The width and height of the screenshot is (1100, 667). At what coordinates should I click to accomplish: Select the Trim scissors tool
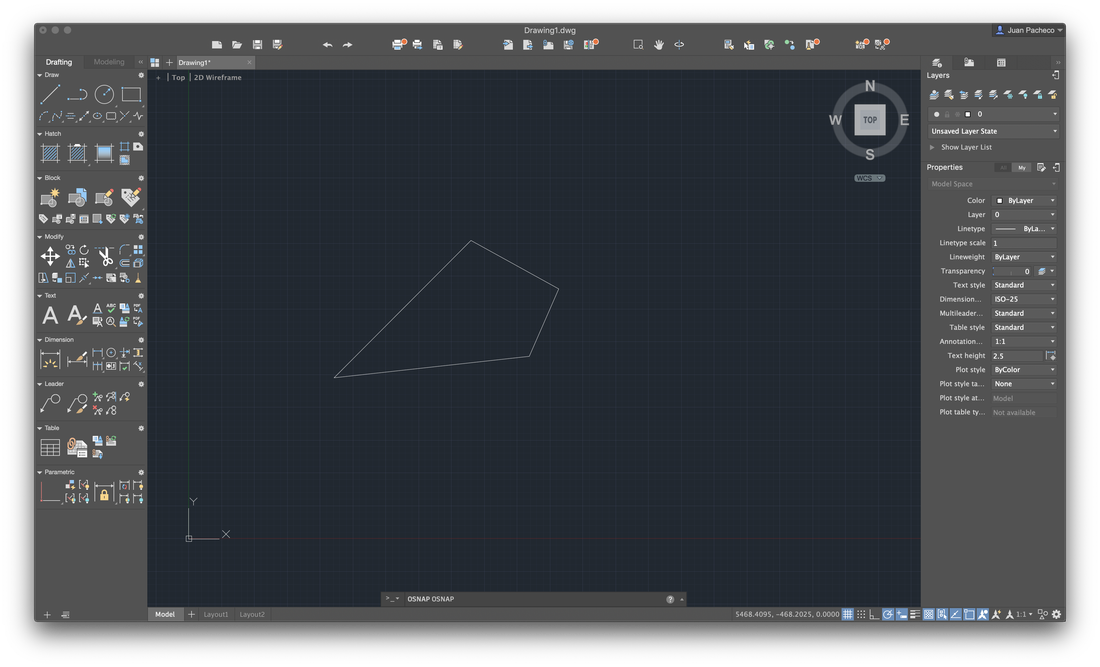coord(105,257)
